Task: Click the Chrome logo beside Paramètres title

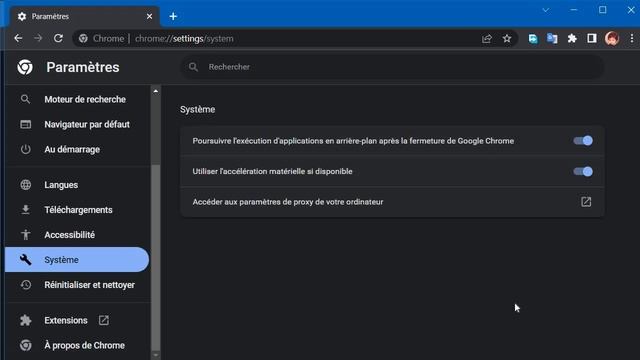Action: [25, 67]
